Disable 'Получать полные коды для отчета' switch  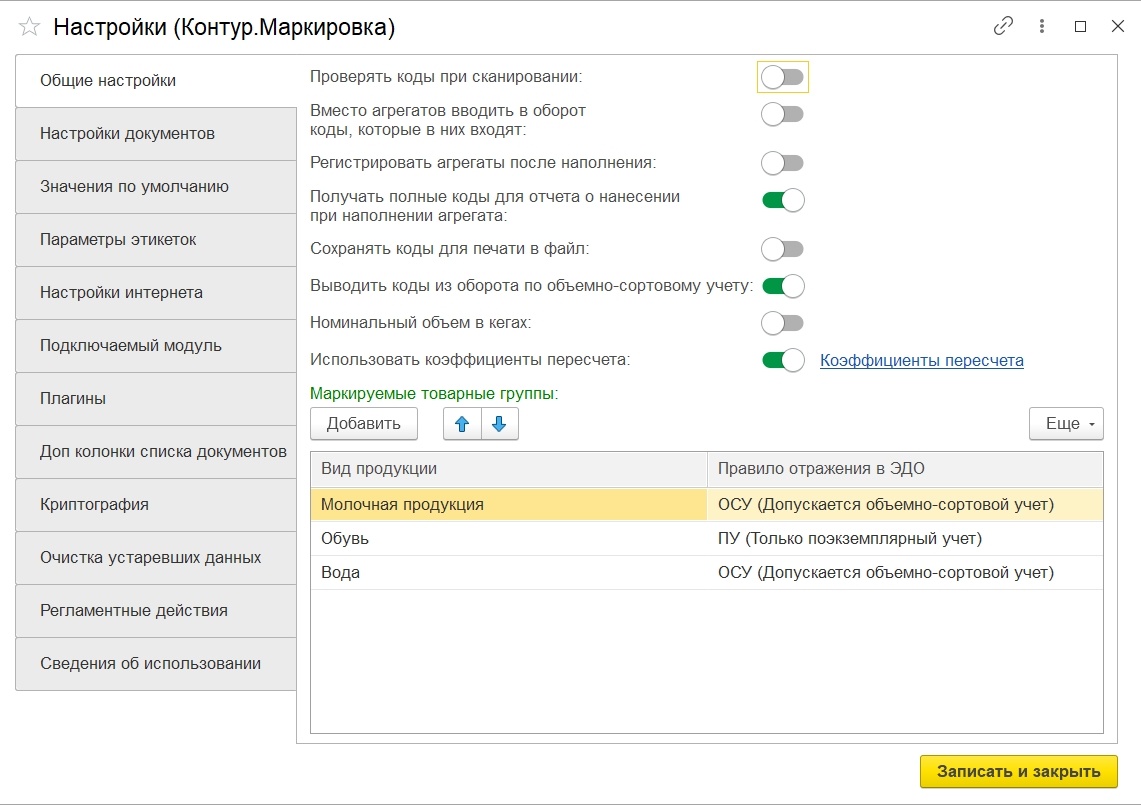(x=783, y=200)
